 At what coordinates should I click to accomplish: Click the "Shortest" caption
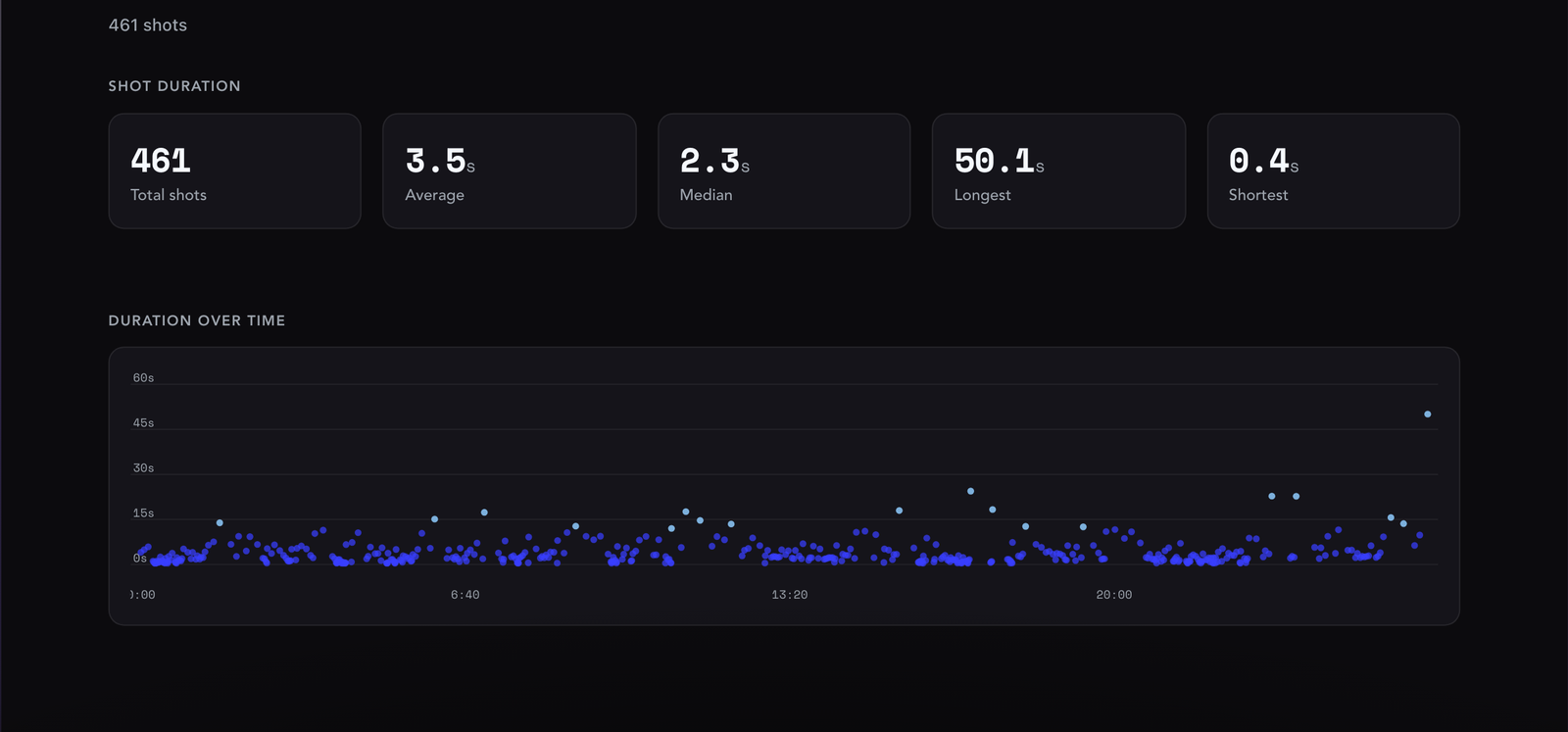coord(1258,195)
